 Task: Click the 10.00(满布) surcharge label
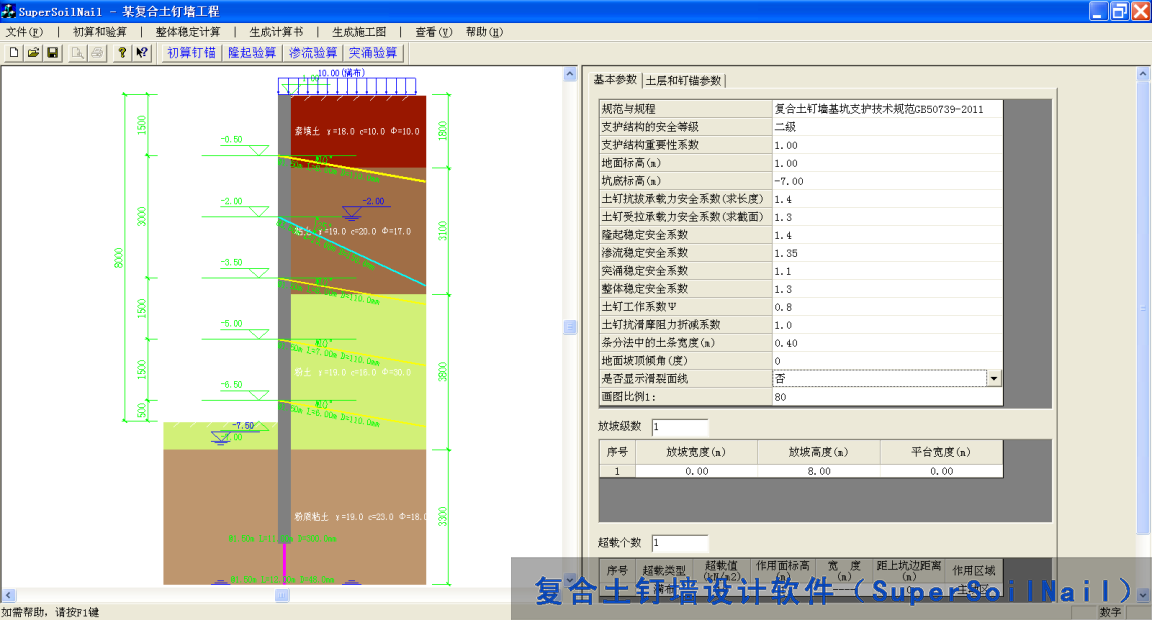tap(341, 73)
